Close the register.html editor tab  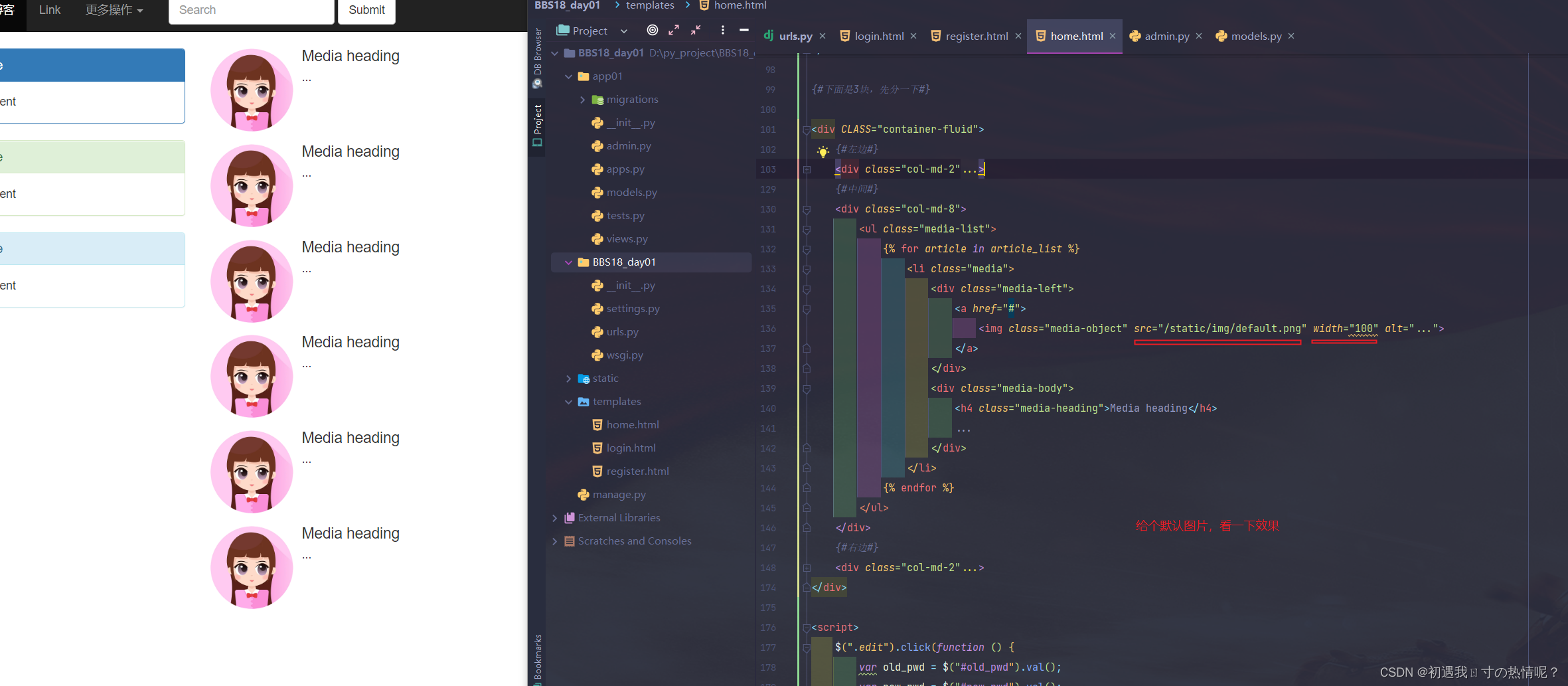tap(1018, 36)
